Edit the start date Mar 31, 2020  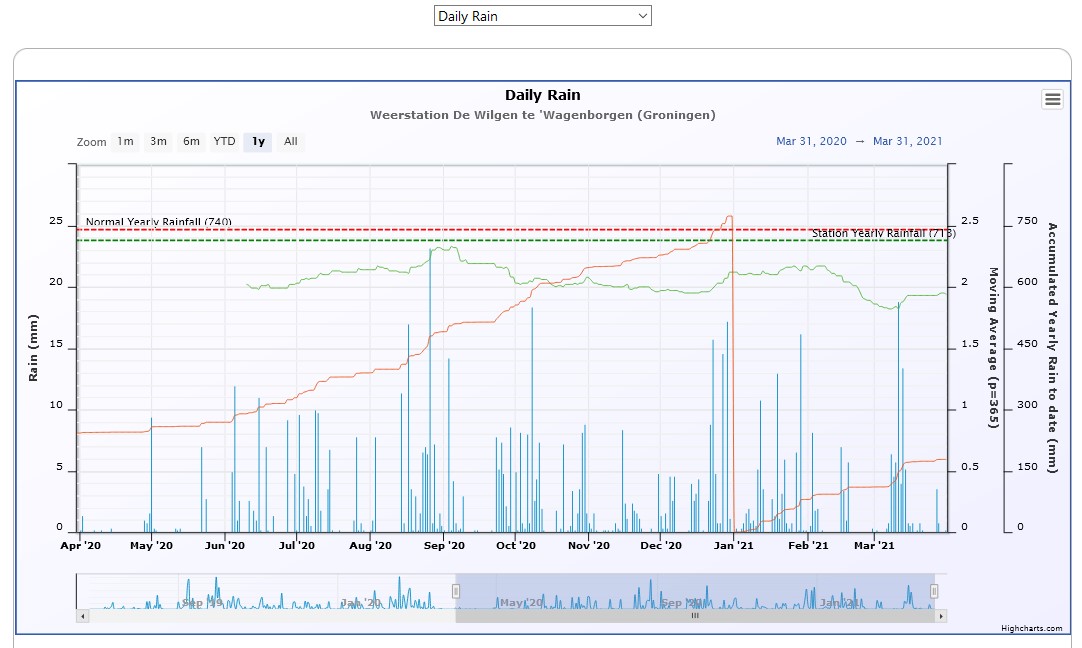tap(811, 142)
